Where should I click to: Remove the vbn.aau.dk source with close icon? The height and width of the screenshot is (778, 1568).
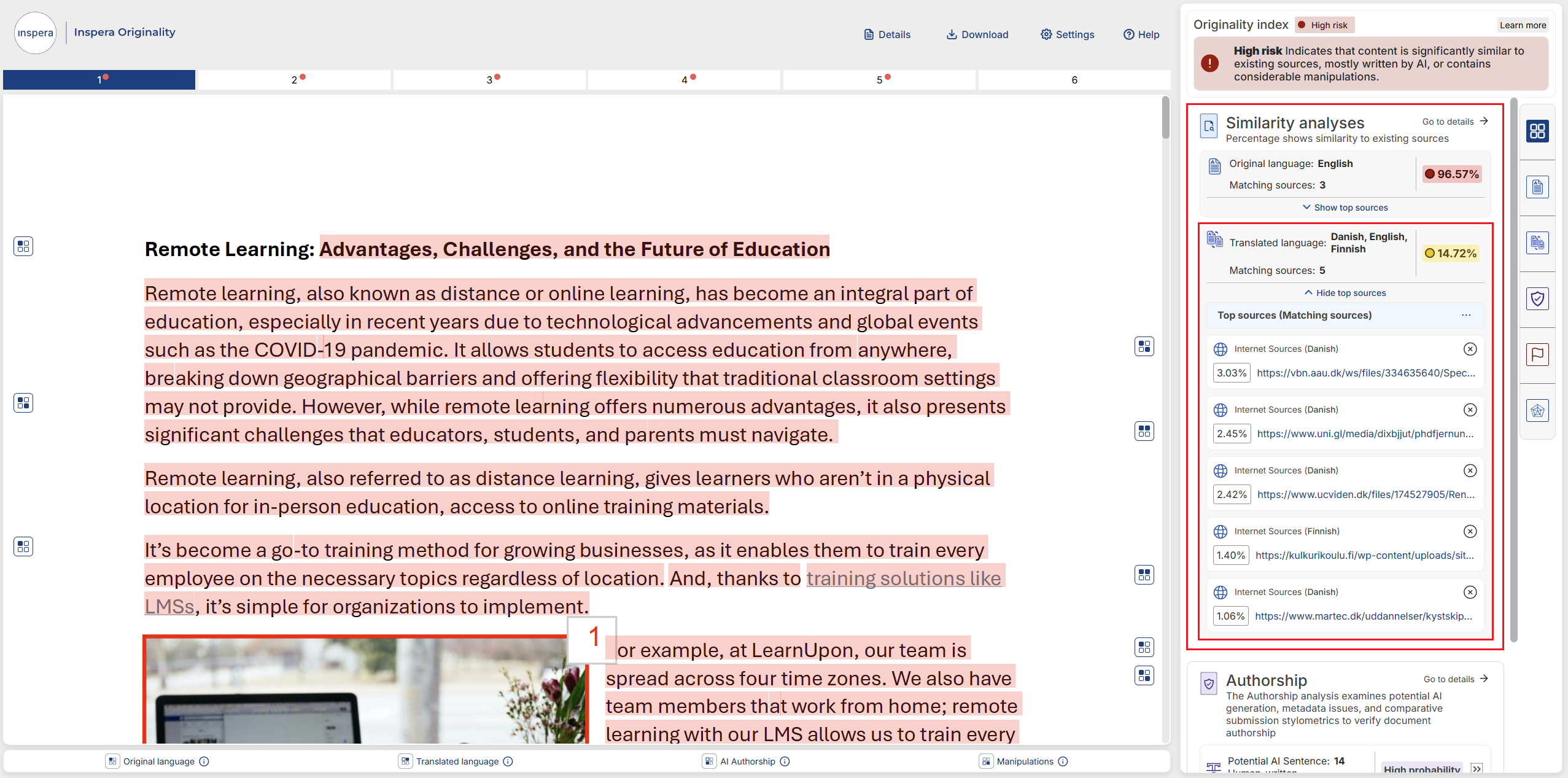1470,349
